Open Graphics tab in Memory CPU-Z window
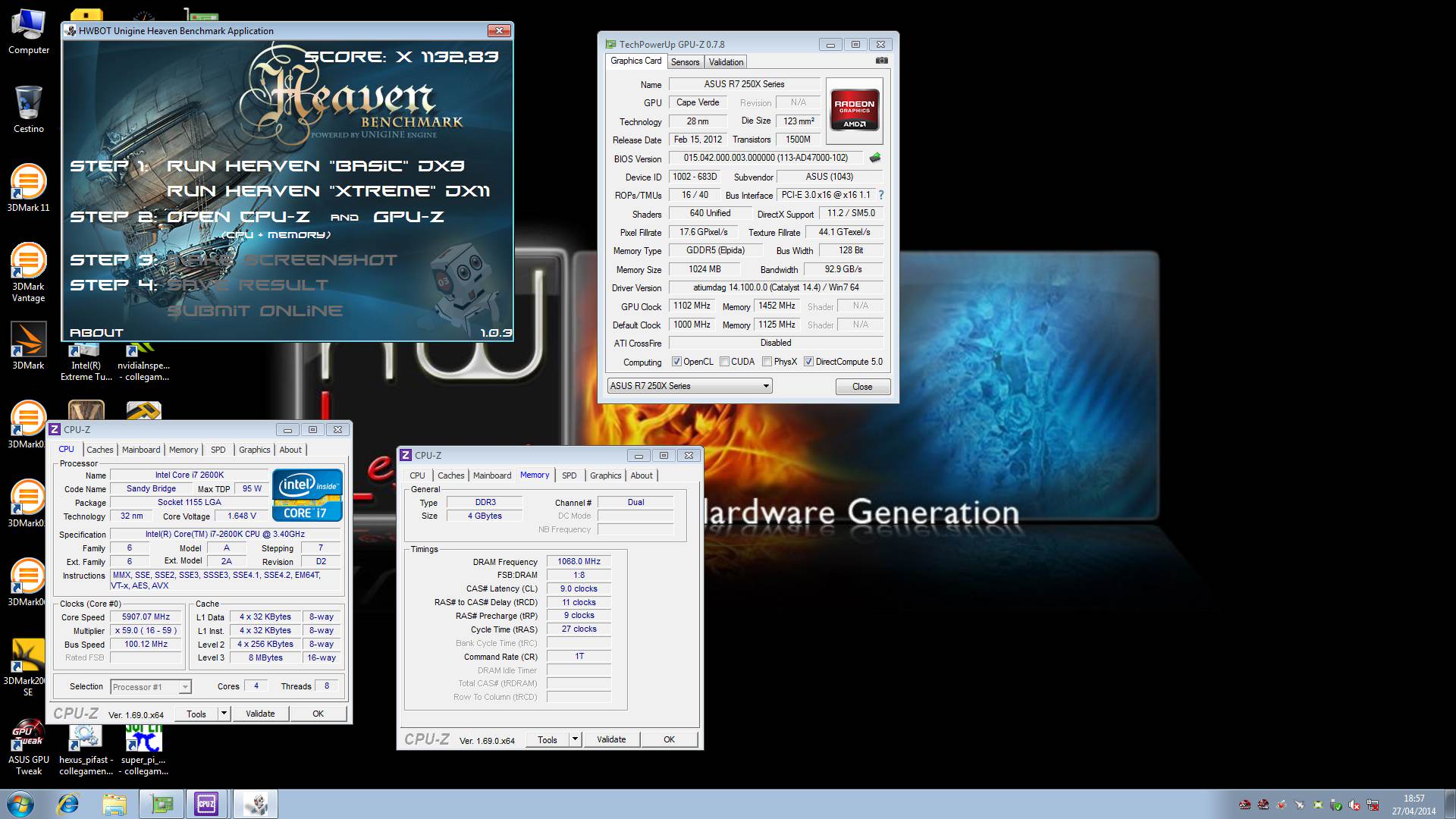 605,475
